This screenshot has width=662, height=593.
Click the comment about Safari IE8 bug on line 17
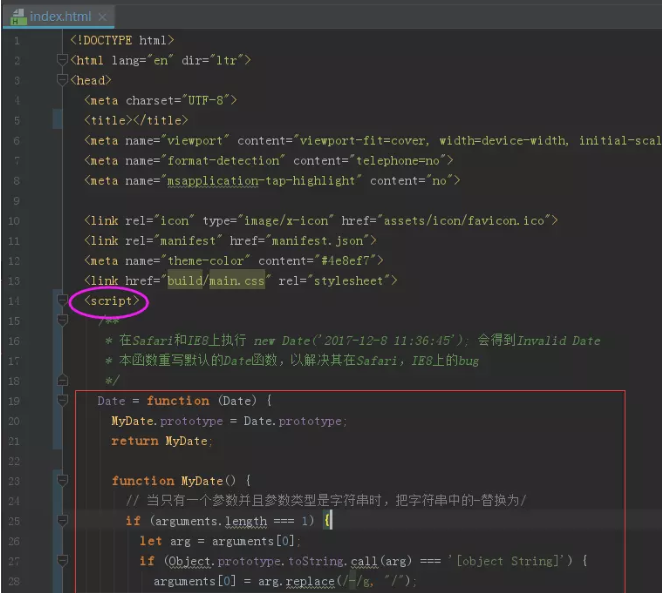[292, 360]
